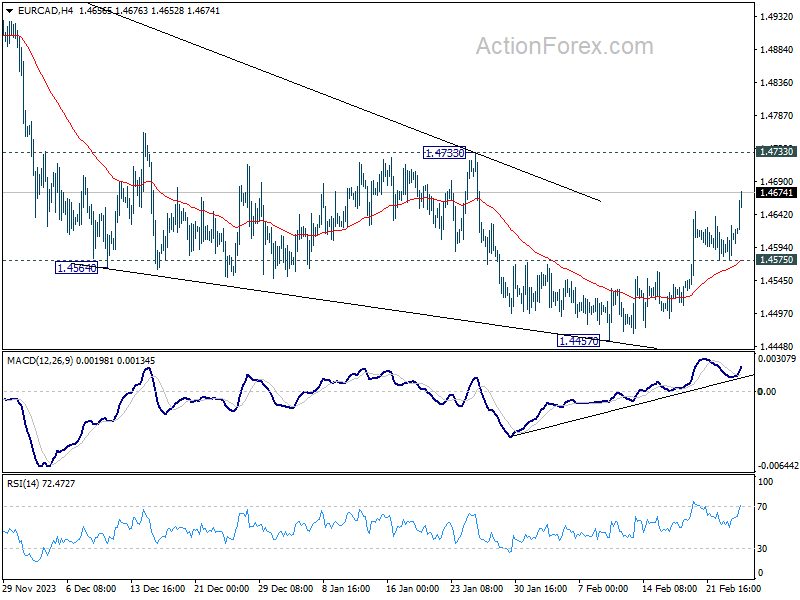Click the 1.49320 price scale value

777,17
